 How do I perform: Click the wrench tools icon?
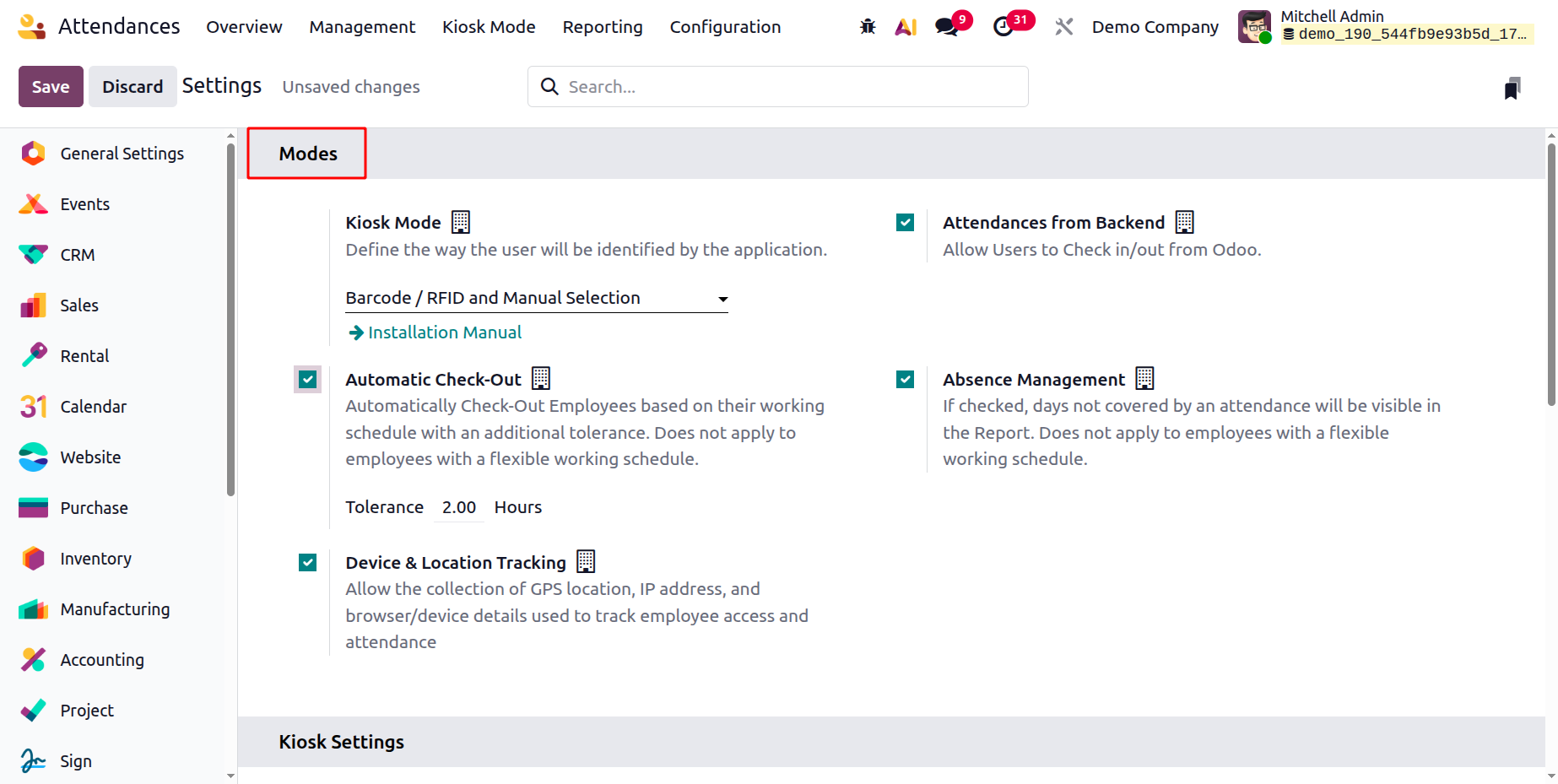[1063, 27]
